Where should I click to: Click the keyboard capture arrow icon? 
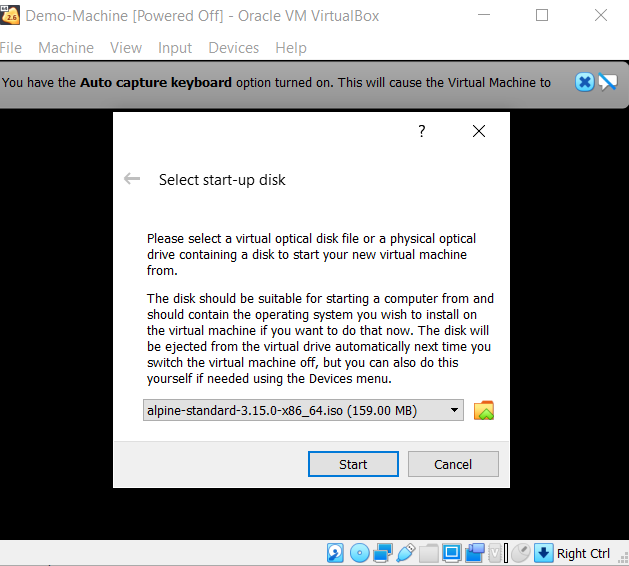pos(544,553)
